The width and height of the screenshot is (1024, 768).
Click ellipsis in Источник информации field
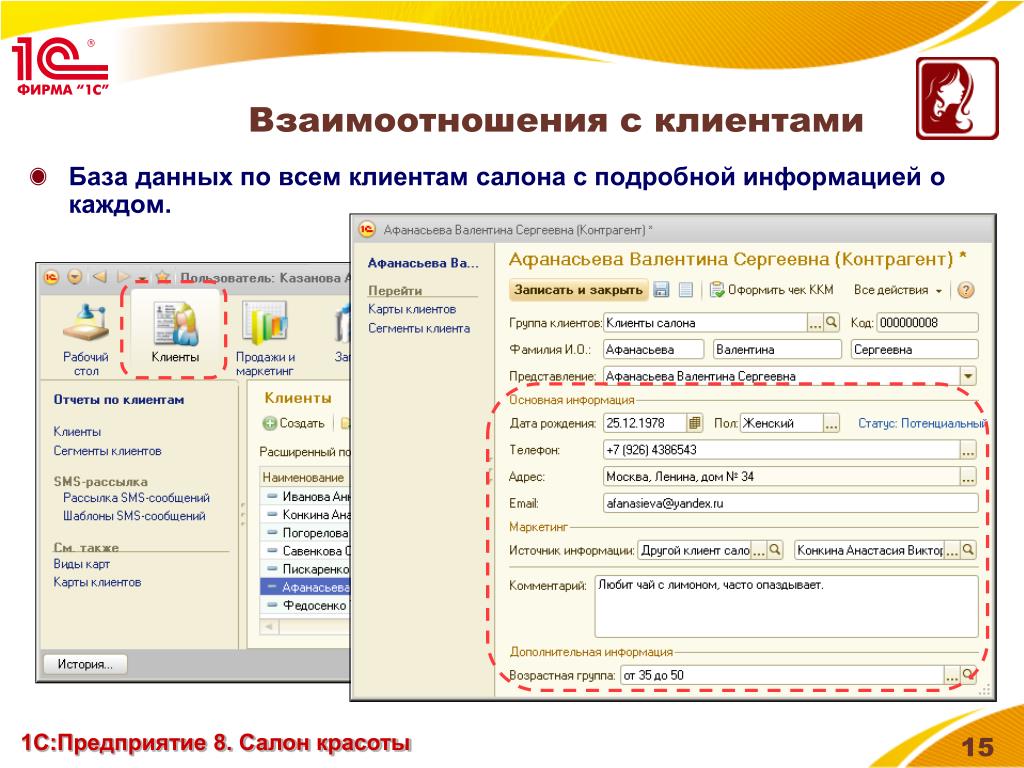pyautogui.click(x=758, y=550)
